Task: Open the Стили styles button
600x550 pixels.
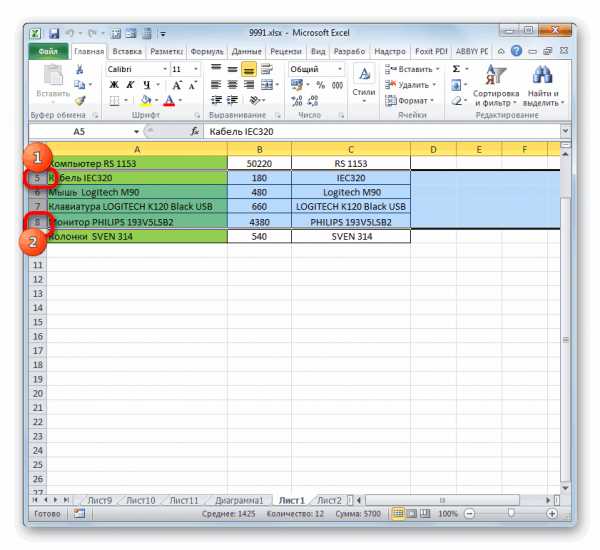Action: (364, 85)
